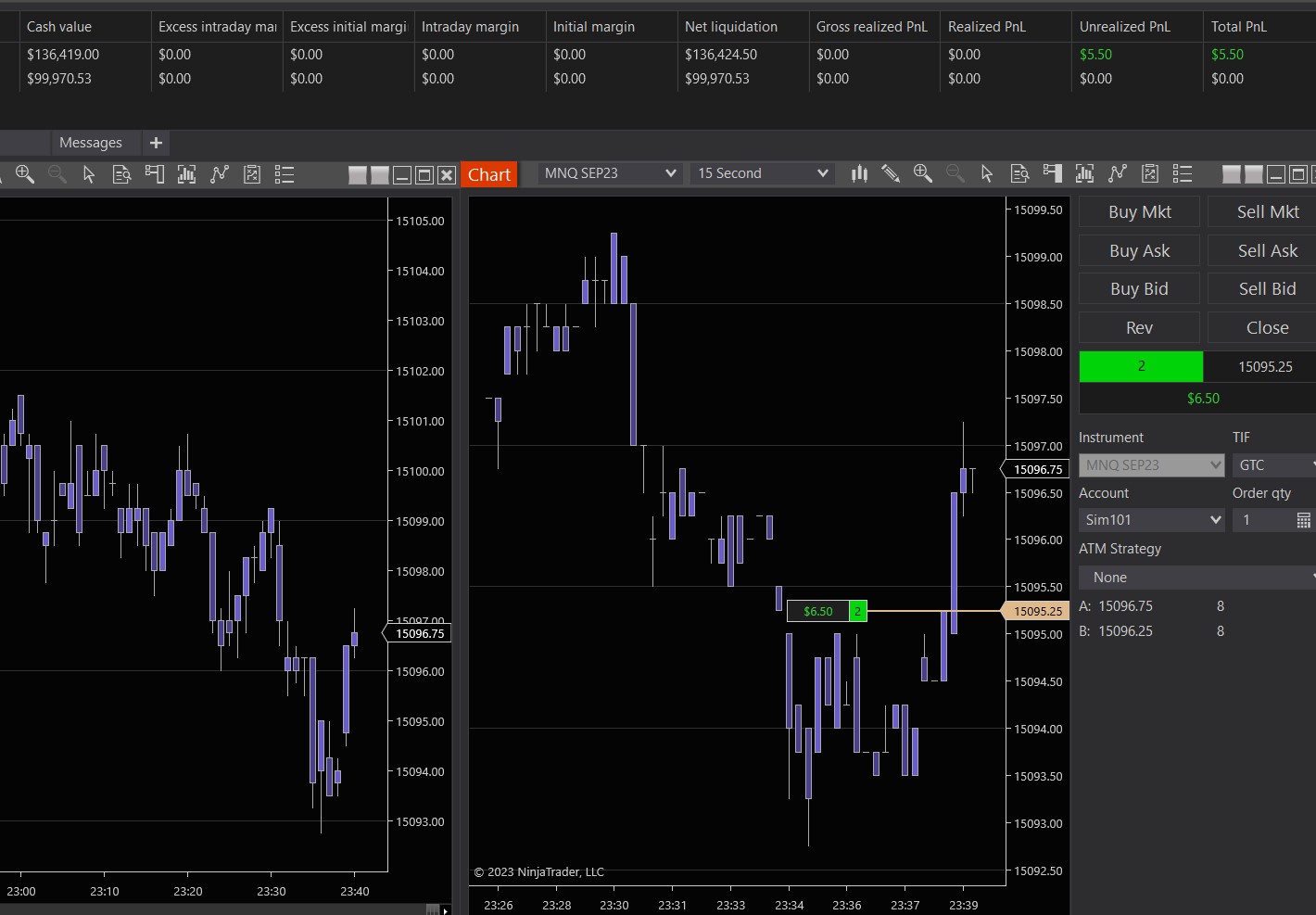The height and width of the screenshot is (915, 1316).
Task: Add a new tab with plus button
Action: 156,143
